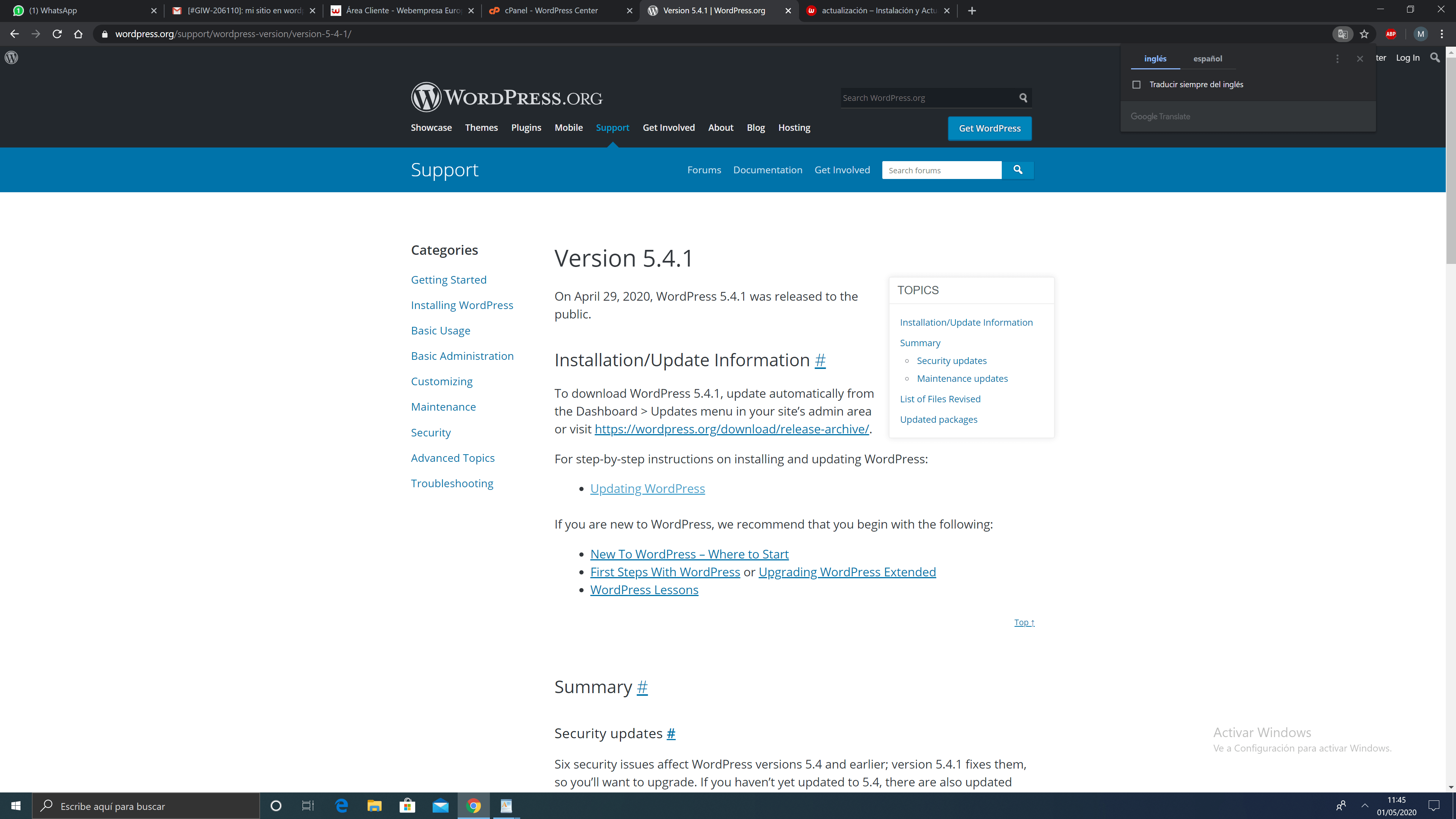Open the Upgrading WordPress Extended link
Image resolution: width=1456 pixels, height=819 pixels.
pos(847,572)
